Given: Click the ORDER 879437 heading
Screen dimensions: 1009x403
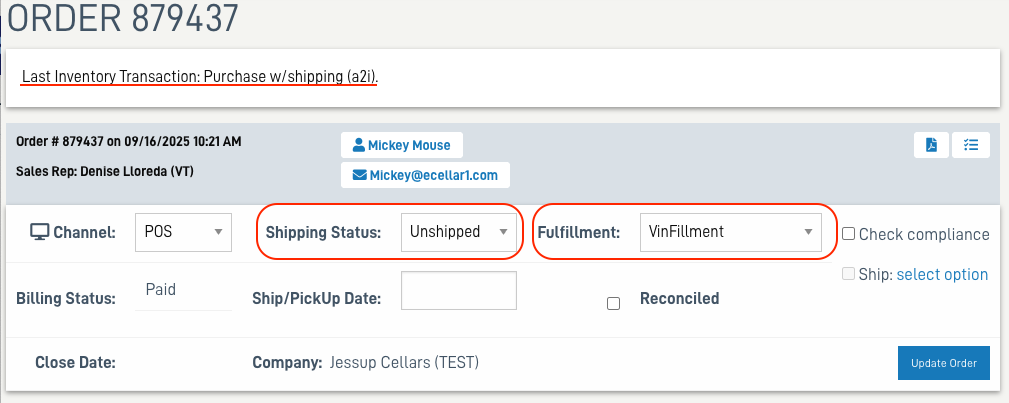Looking at the screenshot, I should click(x=124, y=18).
